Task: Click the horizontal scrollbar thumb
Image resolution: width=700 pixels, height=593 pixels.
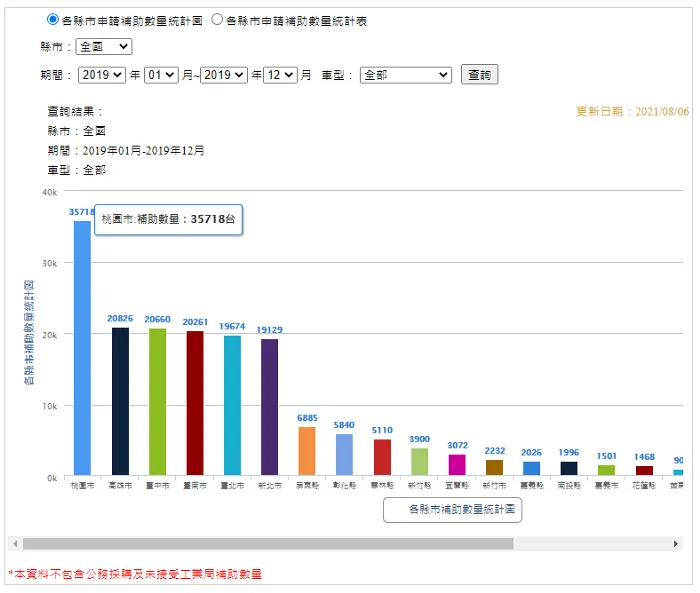Action: [268, 544]
